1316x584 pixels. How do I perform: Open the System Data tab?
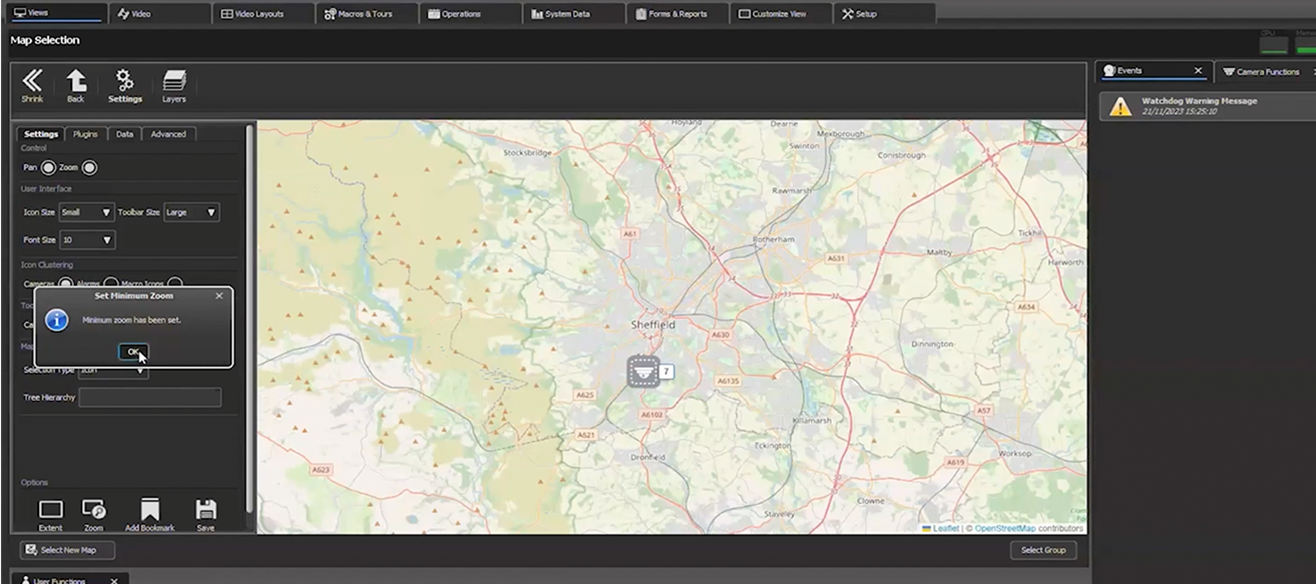[575, 14]
